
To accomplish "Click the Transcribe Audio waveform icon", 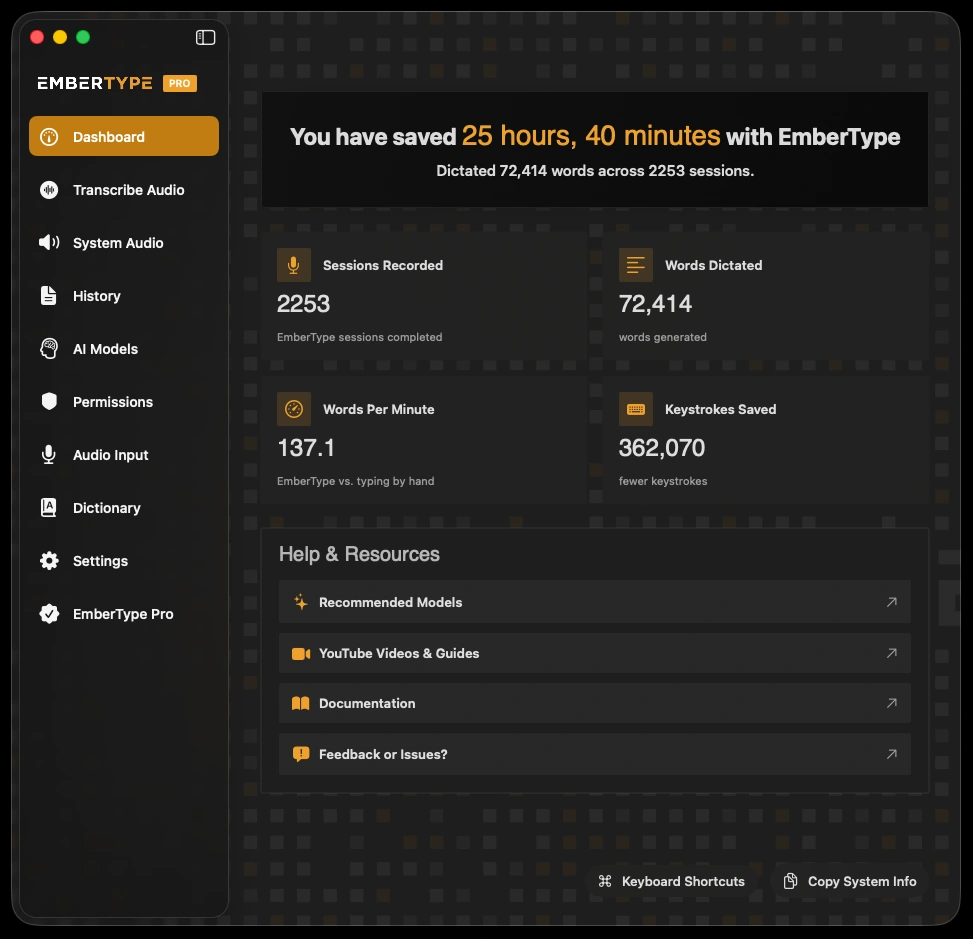I will tap(49, 190).
